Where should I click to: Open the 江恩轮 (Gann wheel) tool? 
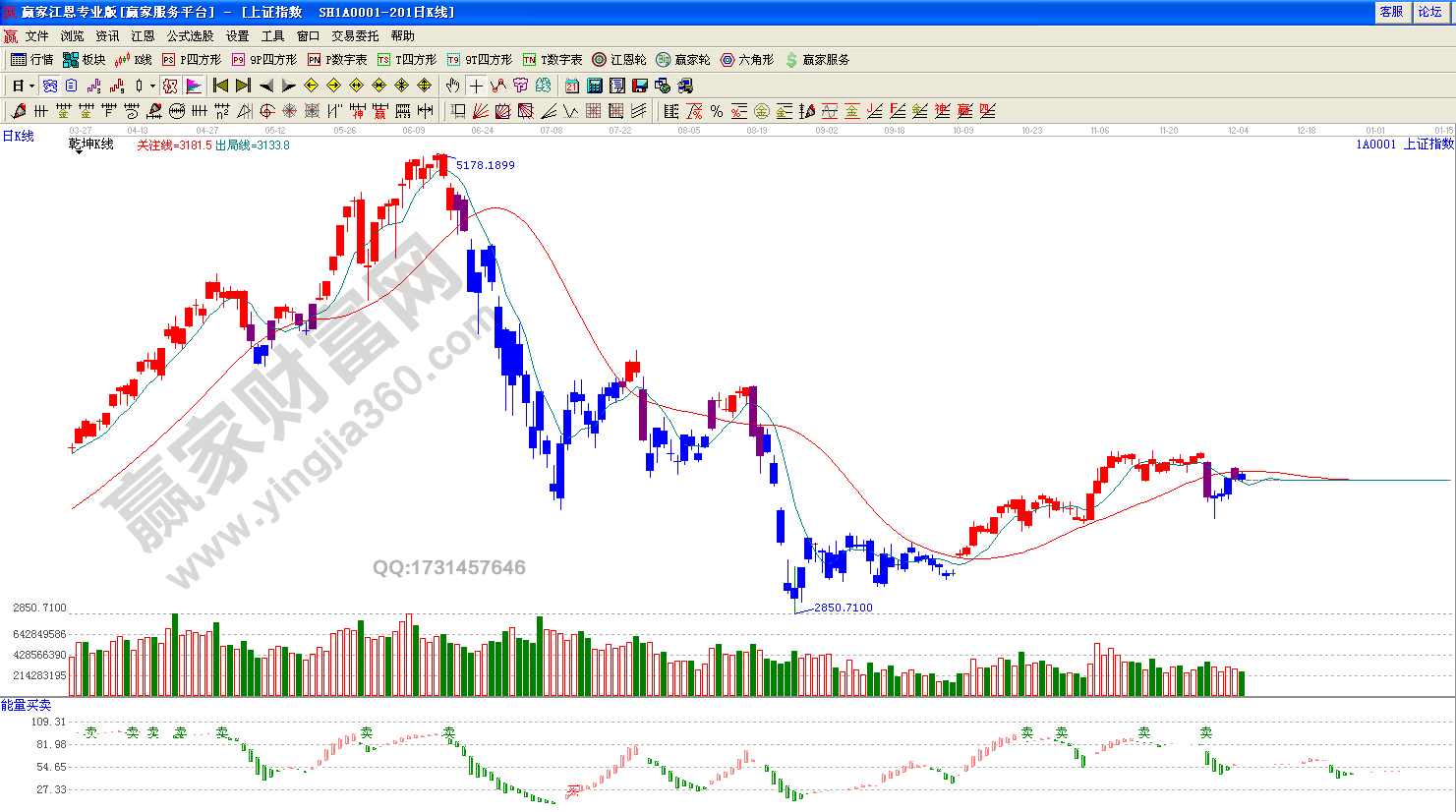(619, 60)
